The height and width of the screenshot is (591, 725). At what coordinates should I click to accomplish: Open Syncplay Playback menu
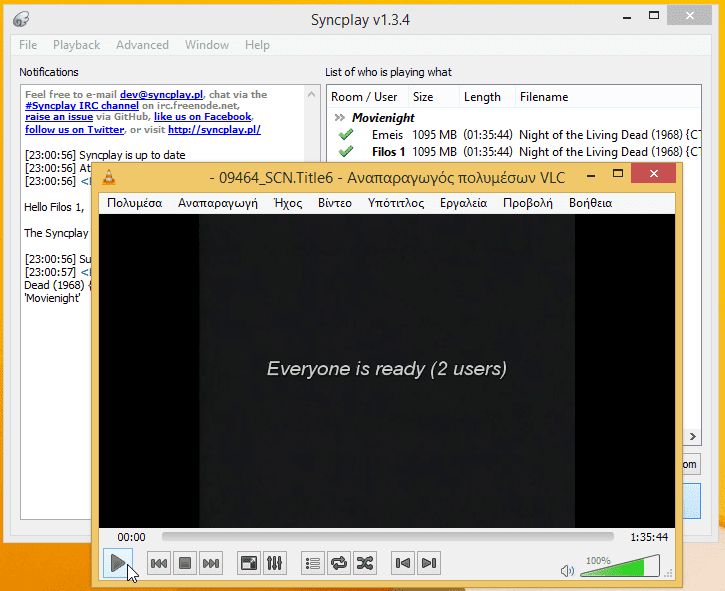pyautogui.click(x=76, y=45)
